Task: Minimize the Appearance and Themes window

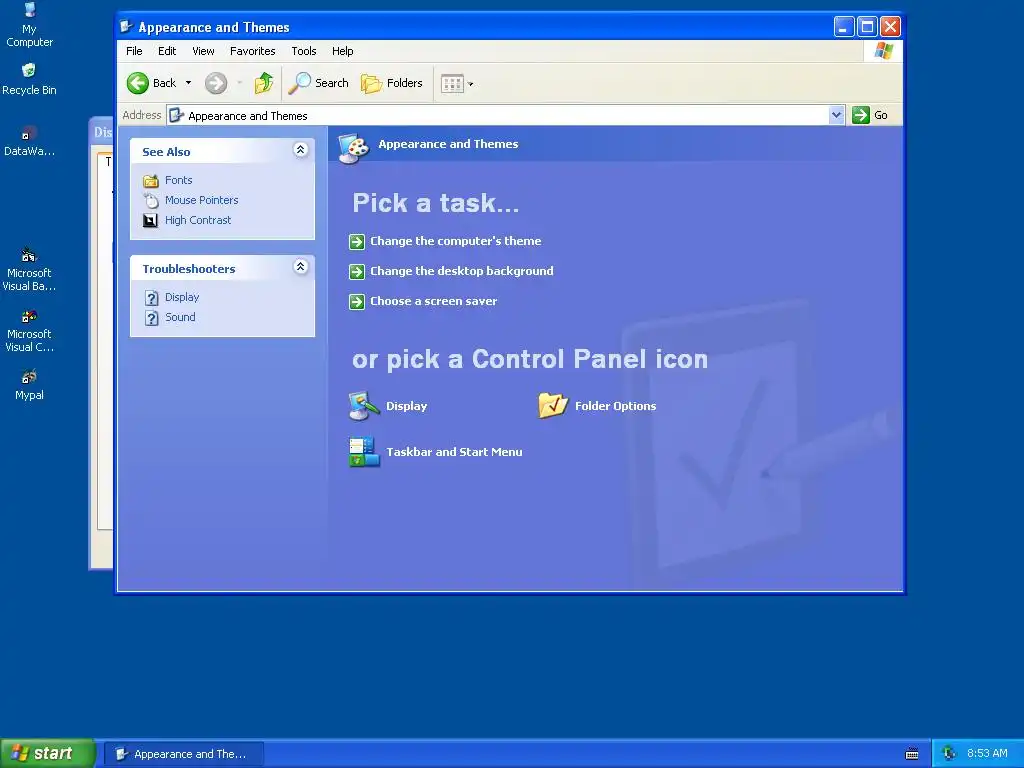Action: [x=844, y=27]
